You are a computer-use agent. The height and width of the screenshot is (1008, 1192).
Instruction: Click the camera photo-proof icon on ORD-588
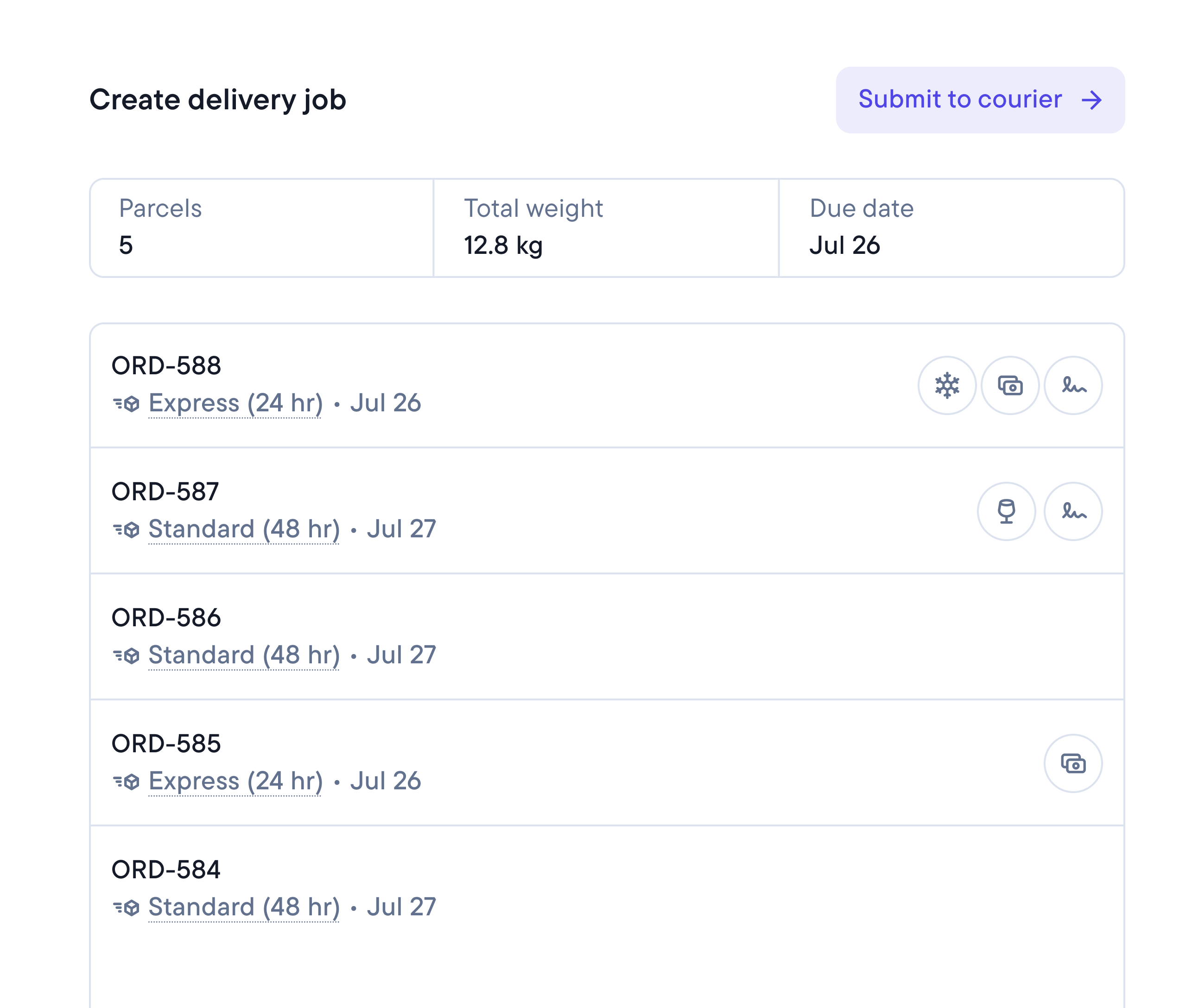tap(1009, 386)
